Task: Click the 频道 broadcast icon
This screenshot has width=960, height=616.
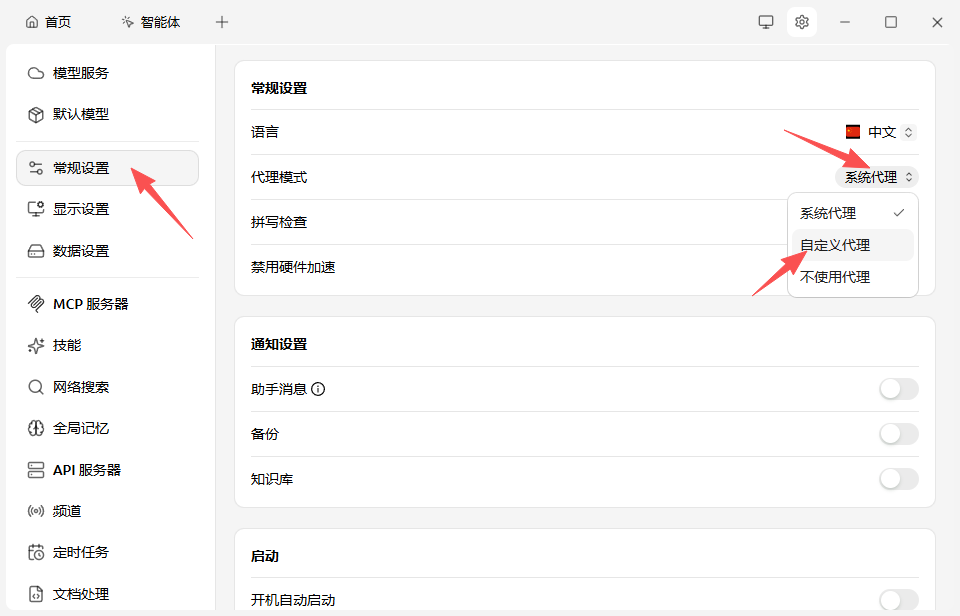Action: [36, 511]
